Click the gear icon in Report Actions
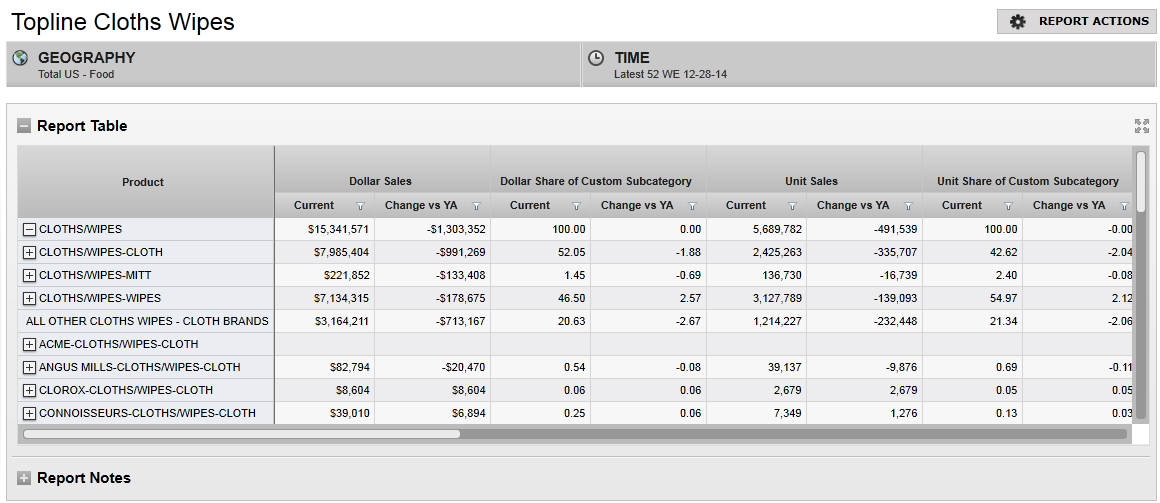 (x=1018, y=21)
